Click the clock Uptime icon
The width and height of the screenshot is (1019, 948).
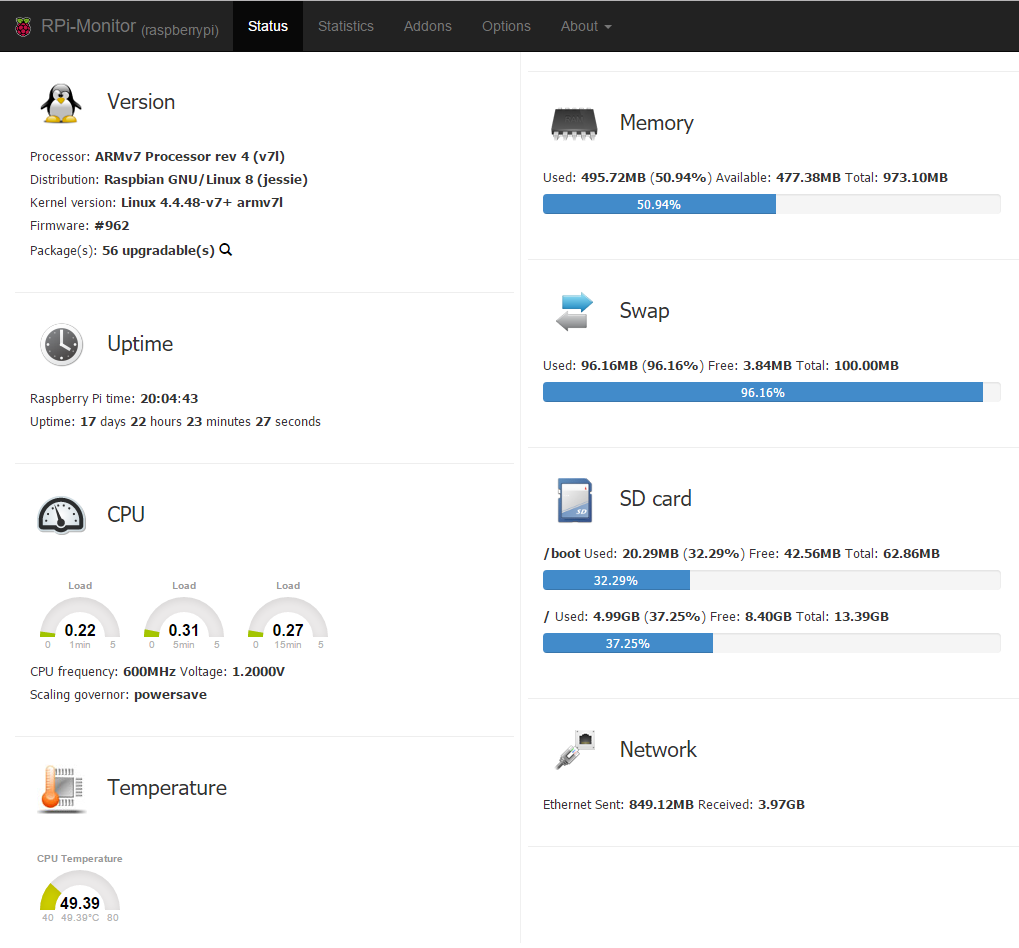(x=61, y=344)
